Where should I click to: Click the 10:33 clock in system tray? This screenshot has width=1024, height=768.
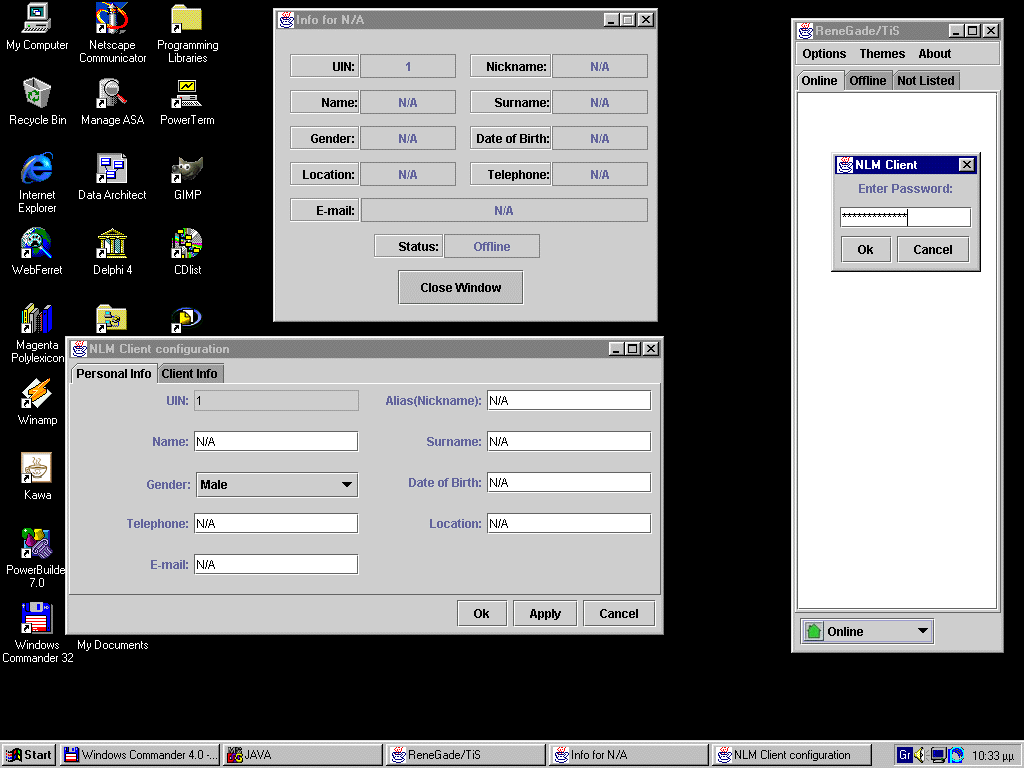[x=993, y=756]
